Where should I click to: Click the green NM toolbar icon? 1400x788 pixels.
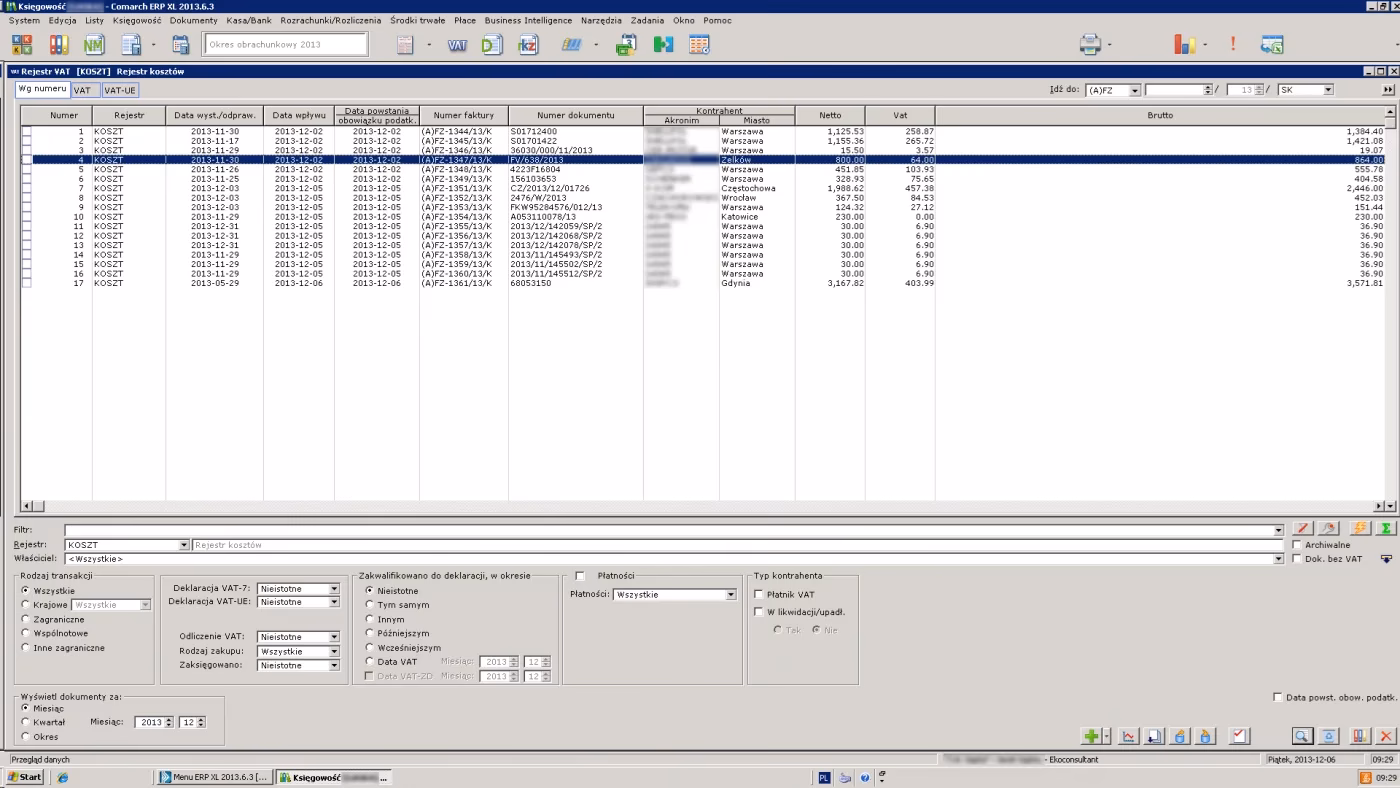[94, 45]
